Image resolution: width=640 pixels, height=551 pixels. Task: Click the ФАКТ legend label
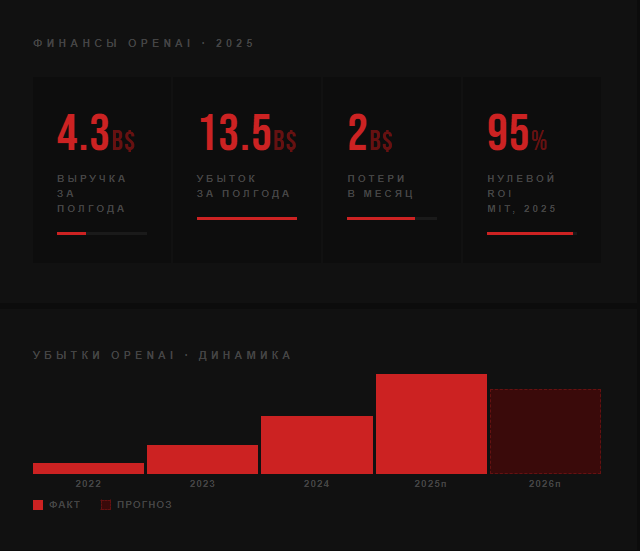pos(64,505)
